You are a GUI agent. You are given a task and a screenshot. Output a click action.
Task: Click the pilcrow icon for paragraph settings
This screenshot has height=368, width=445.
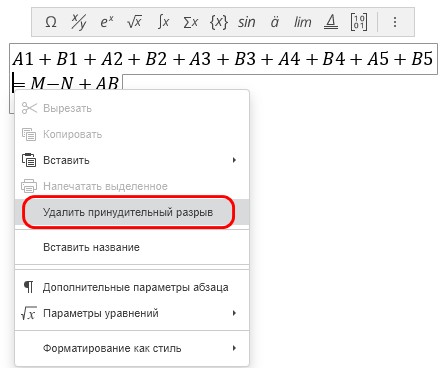tap(29, 287)
